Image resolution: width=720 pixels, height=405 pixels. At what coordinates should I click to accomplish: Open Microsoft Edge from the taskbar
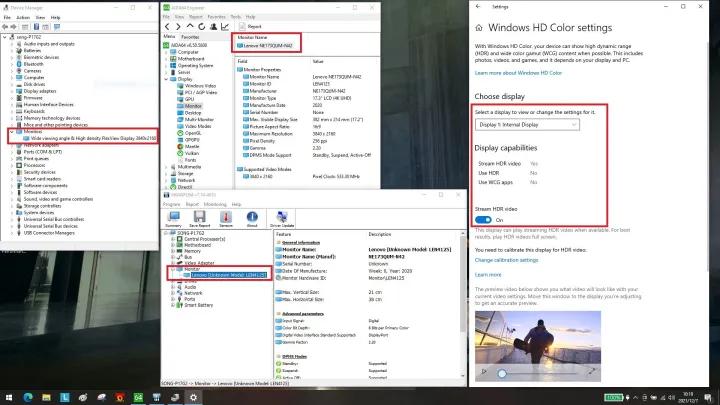(x=28, y=397)
